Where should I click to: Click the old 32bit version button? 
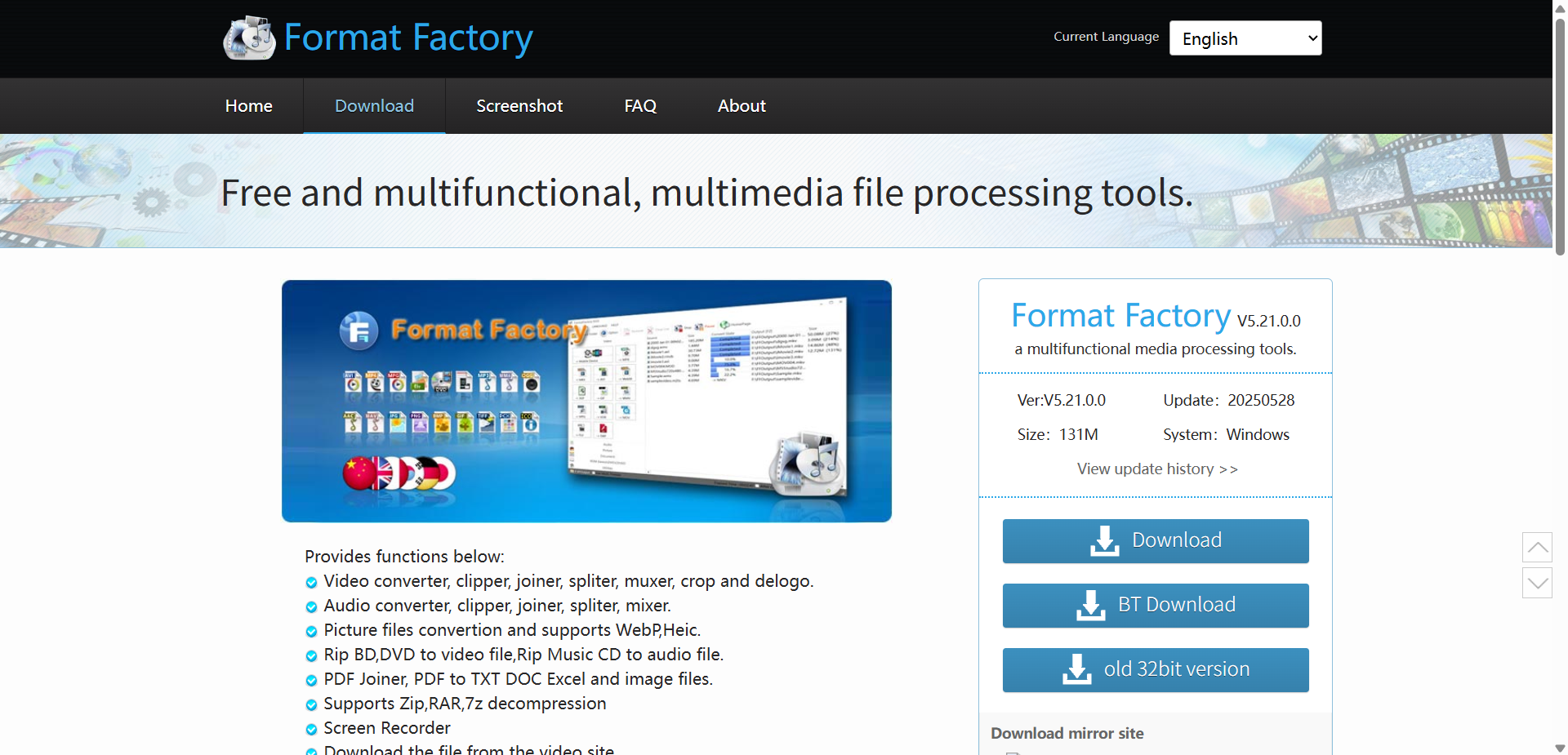pyautogui.click(x=1156, y=669)
